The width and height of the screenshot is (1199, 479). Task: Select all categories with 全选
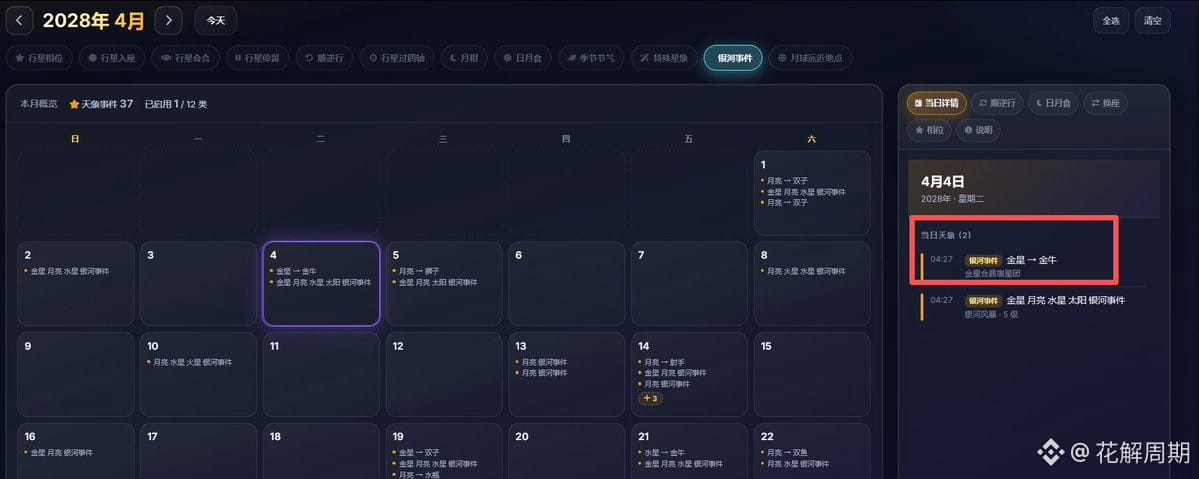[x=1111, y=21]
